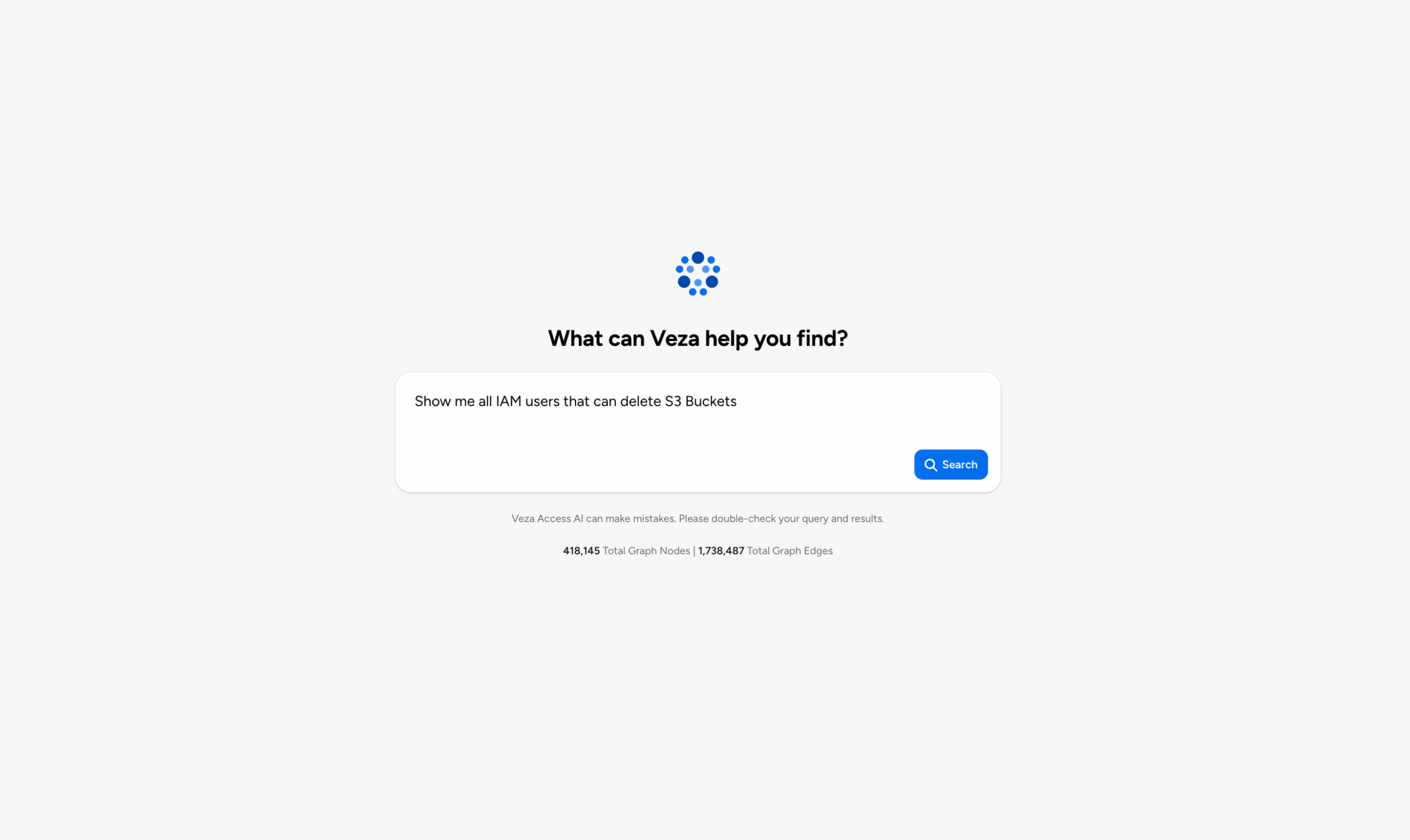Place cursor after 'S3 Buckets' in query
1410x840 pixels.
click(x=737, y=402)
